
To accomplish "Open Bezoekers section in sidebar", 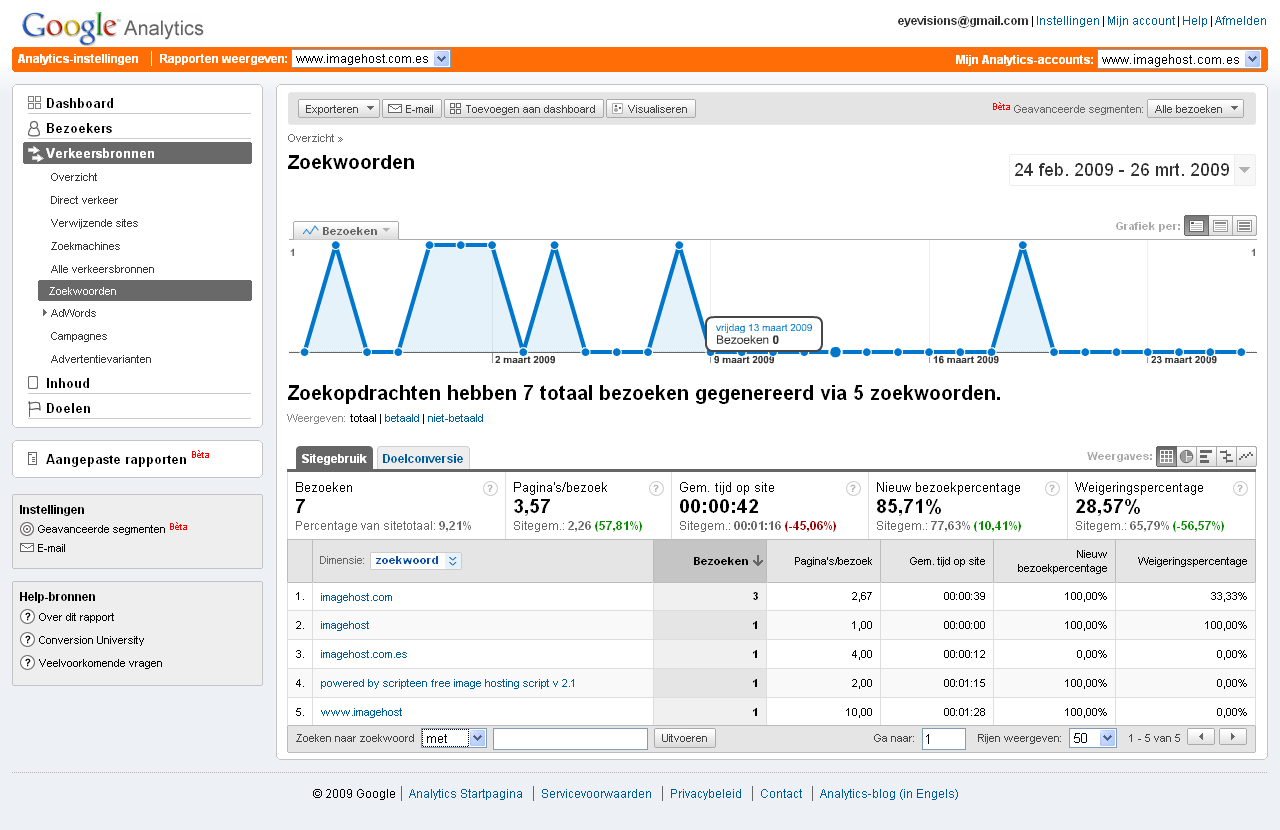I will 79,128.
